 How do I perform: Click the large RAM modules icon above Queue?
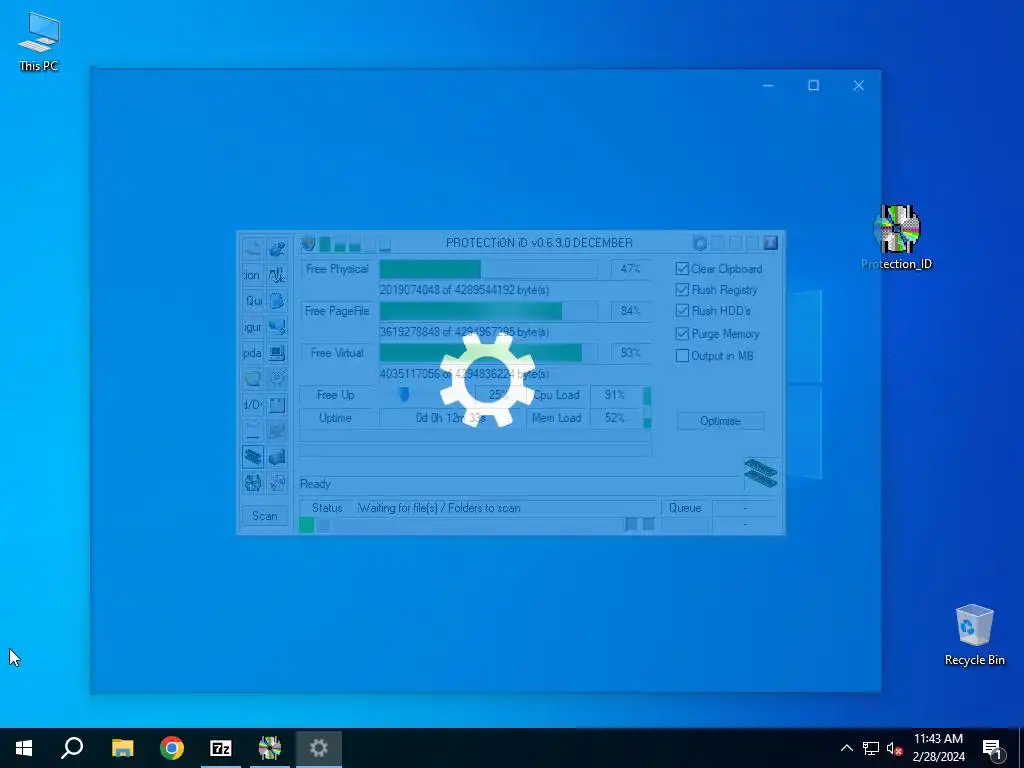(761, 473)
